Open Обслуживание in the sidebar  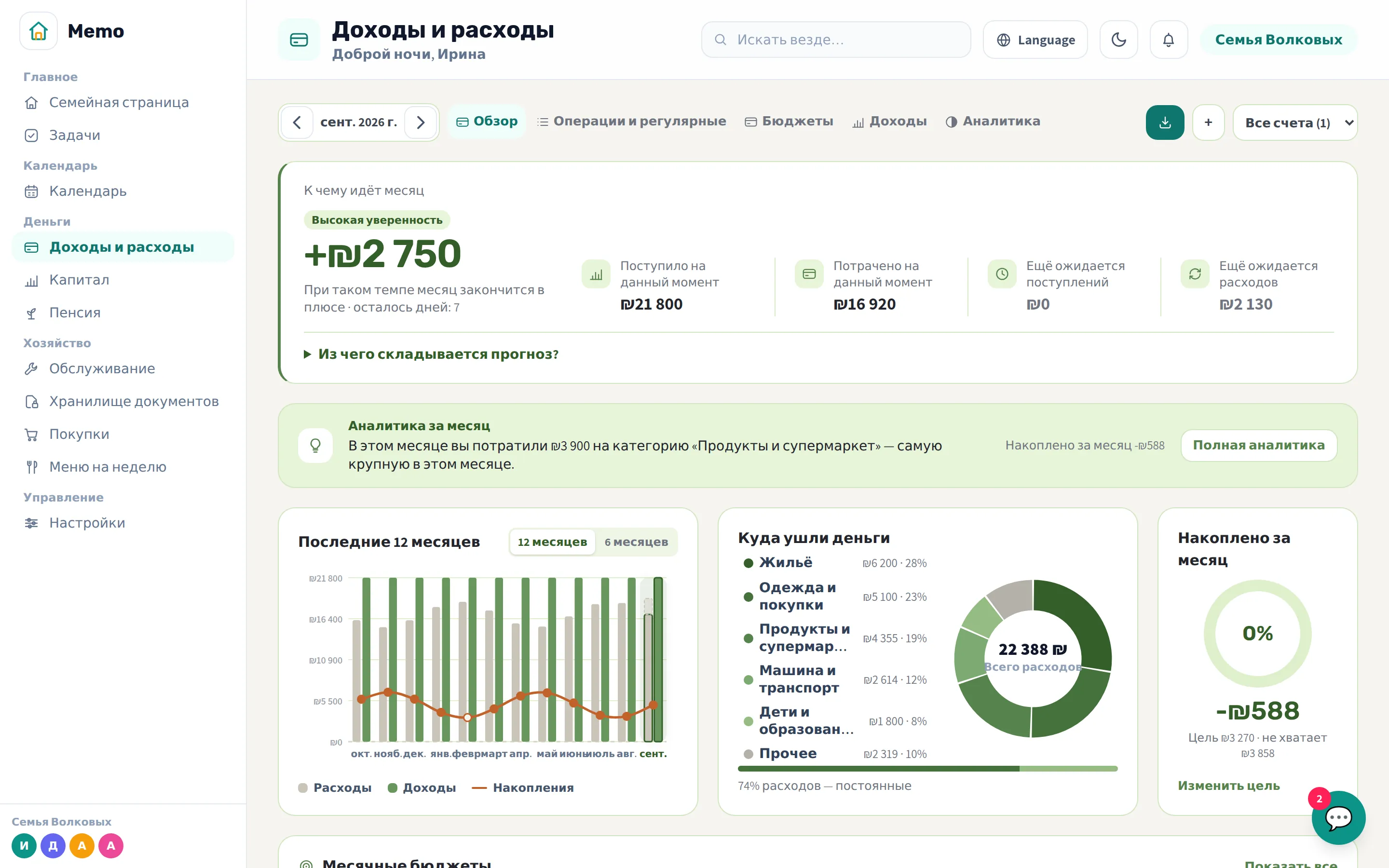123,368
